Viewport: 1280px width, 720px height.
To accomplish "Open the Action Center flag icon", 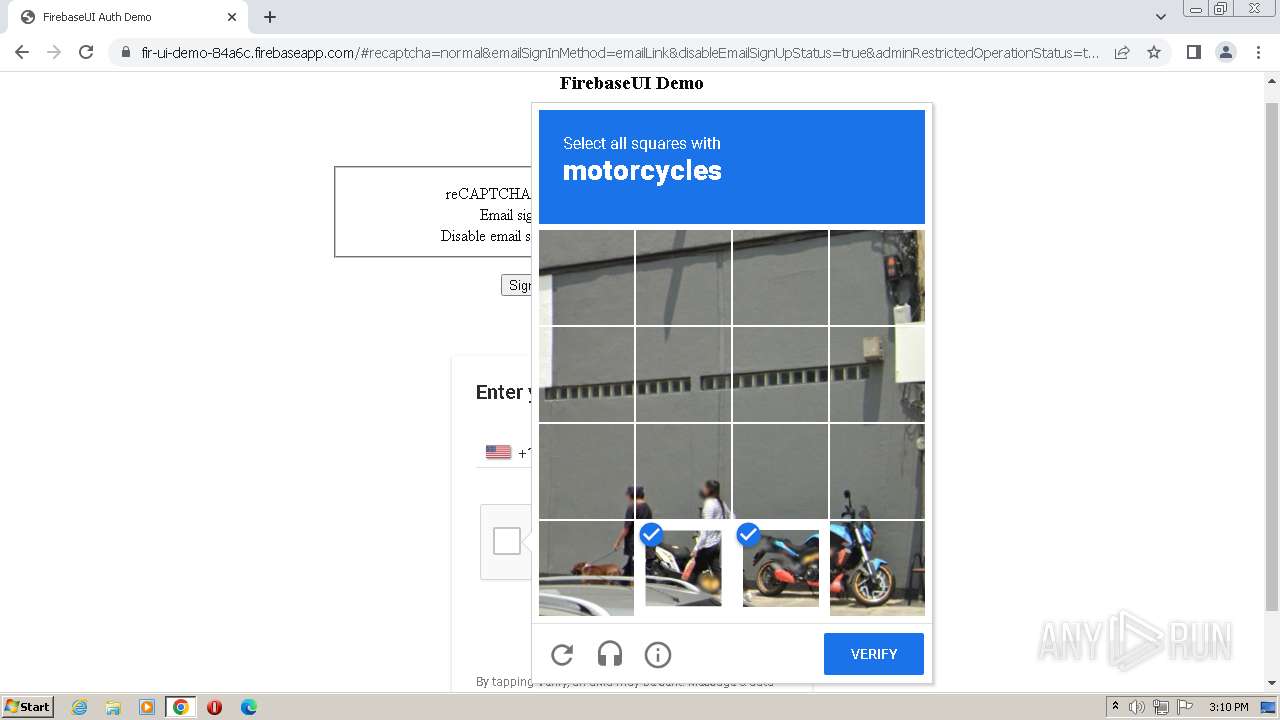I will tap(1184, 707).
